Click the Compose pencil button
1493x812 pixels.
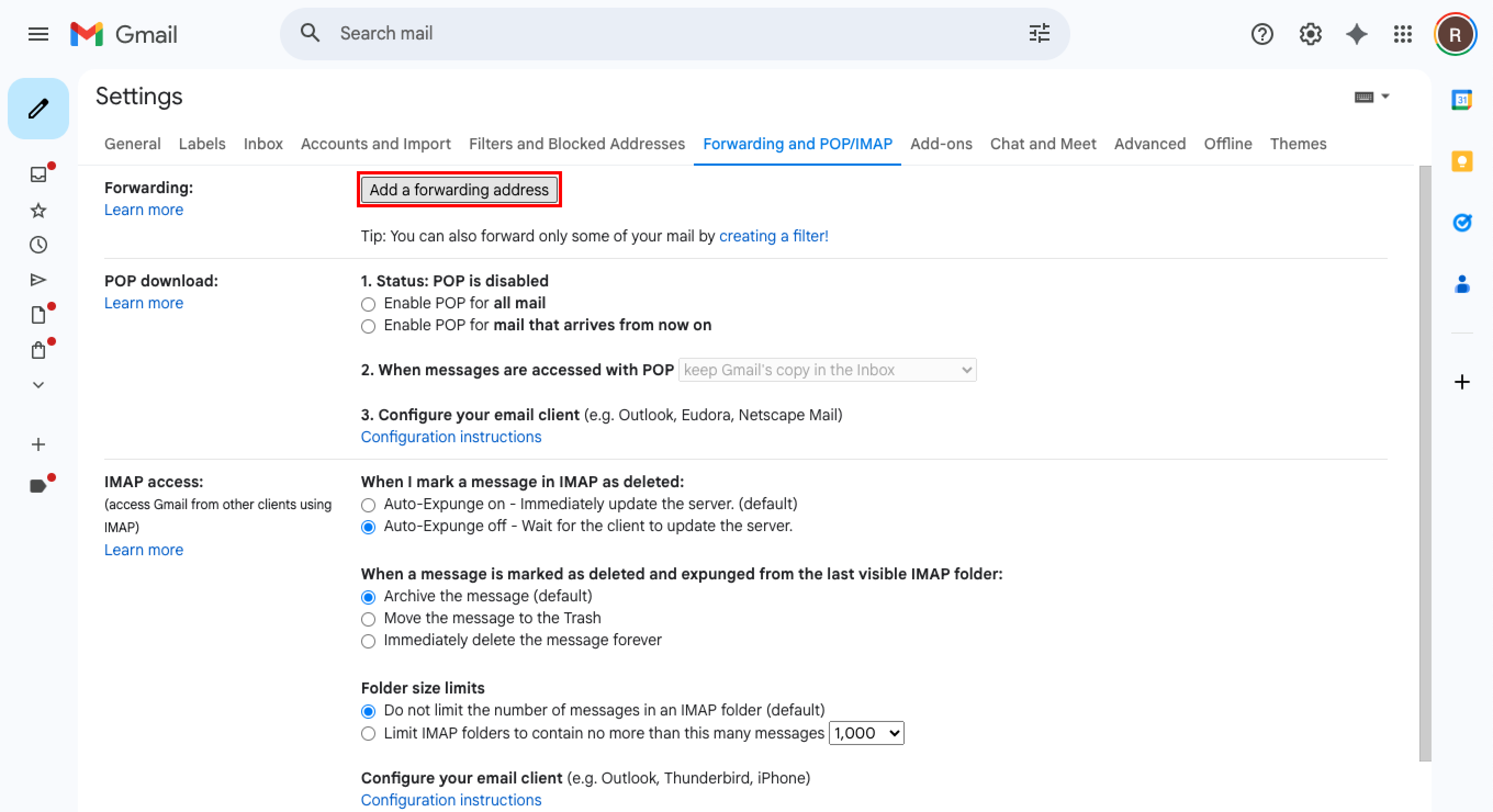(x=38, y=108)
